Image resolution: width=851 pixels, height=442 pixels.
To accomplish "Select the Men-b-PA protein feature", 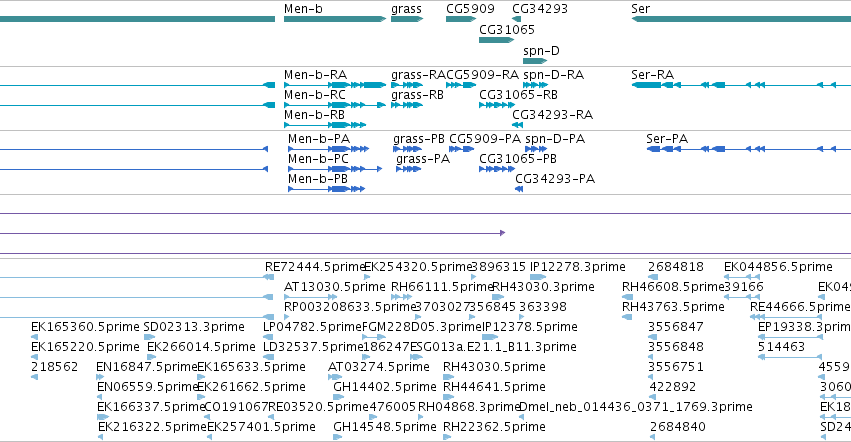I will point(328,149).
